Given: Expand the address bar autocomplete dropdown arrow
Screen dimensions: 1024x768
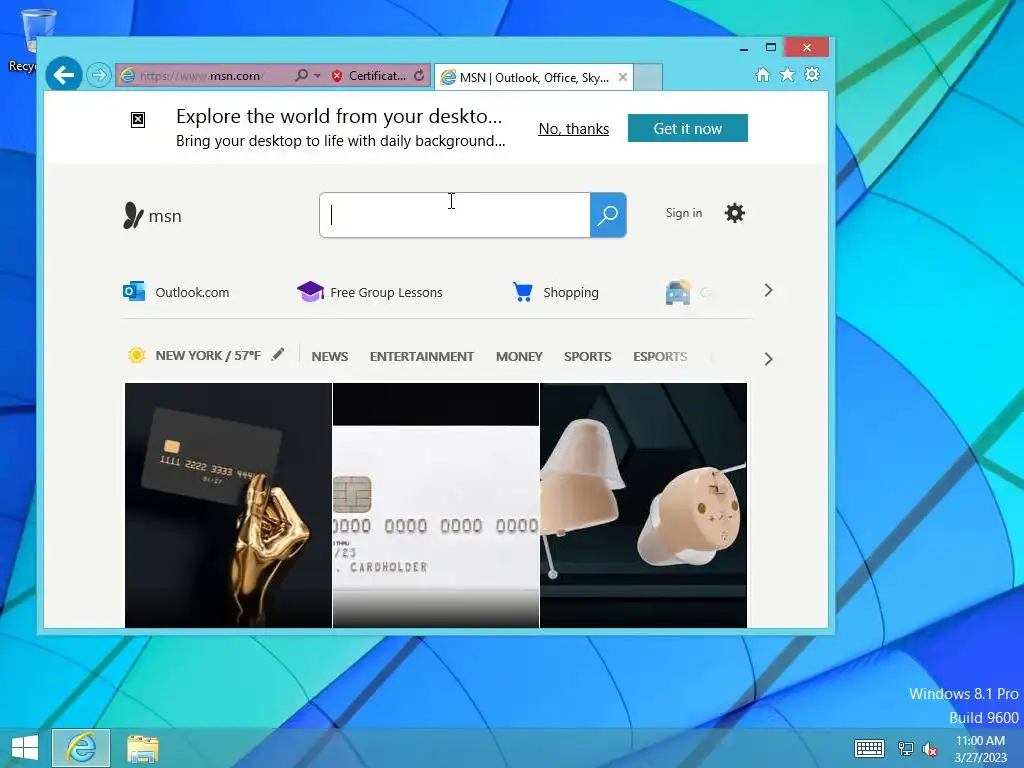Looking at the screenshot, I should 317,76.
